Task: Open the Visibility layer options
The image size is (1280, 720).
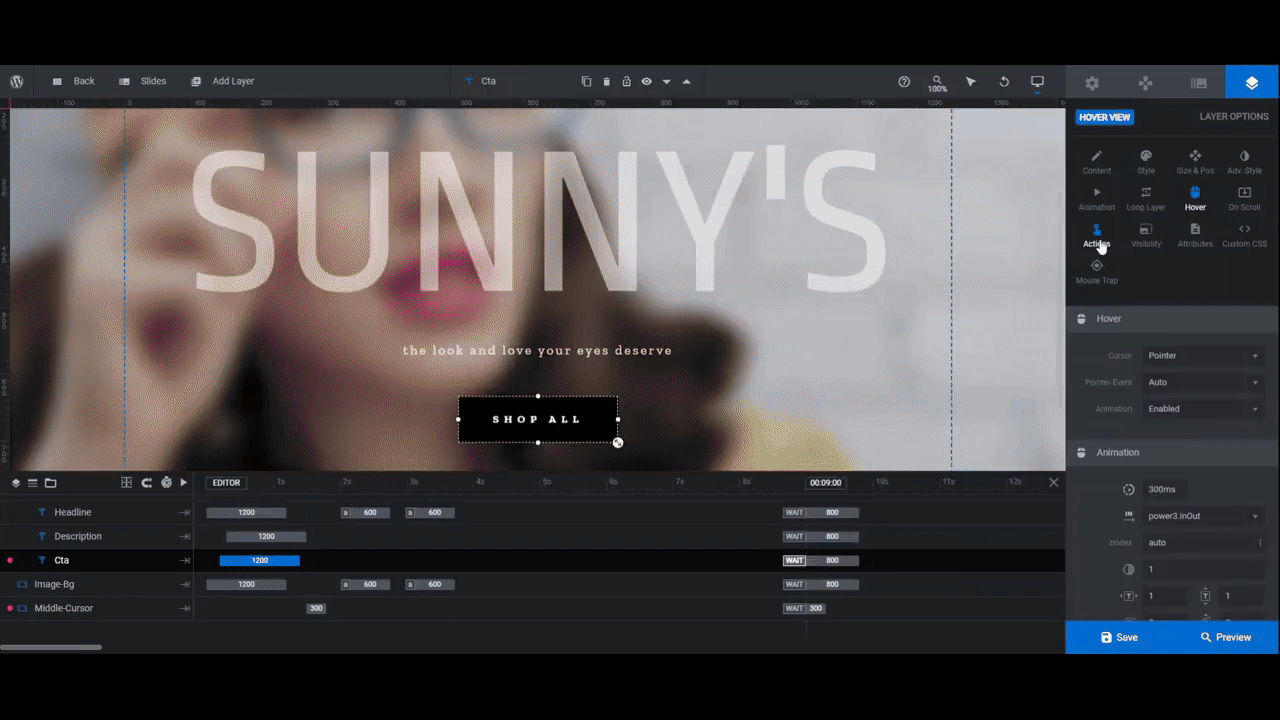Action: coord(1146,236)
